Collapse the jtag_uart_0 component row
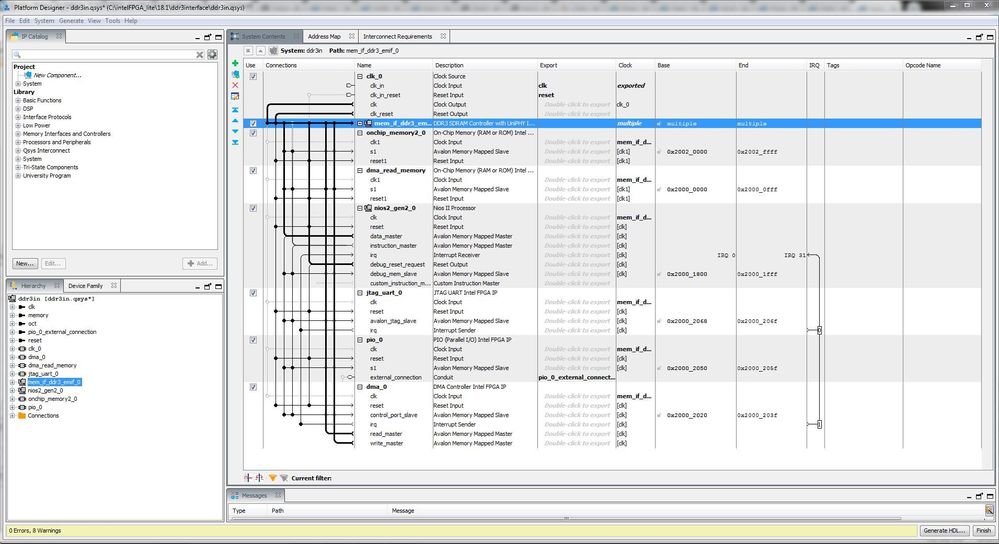 [359, 292]
